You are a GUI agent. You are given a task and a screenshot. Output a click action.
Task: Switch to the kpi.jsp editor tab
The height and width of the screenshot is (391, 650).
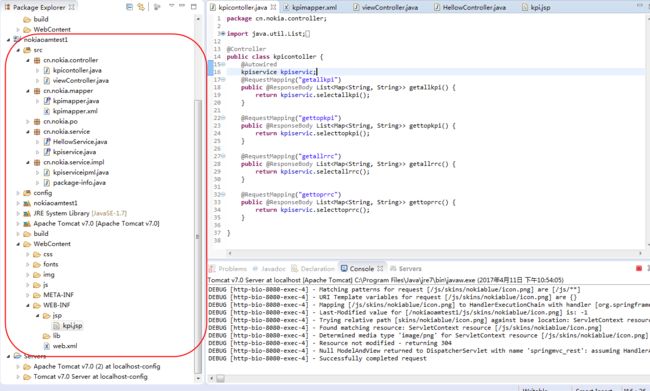tap(536, 7)
